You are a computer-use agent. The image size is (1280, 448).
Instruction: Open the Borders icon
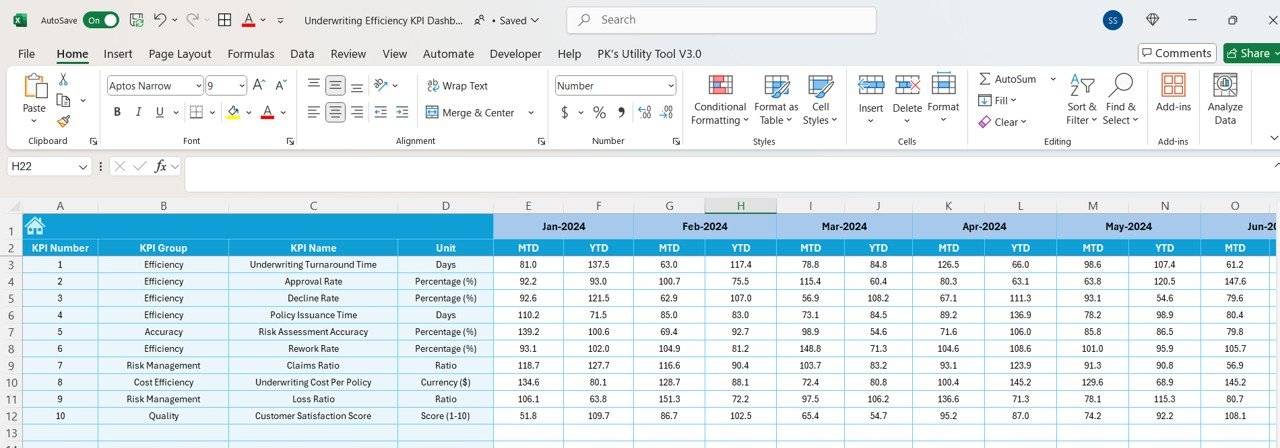(196, 112)
